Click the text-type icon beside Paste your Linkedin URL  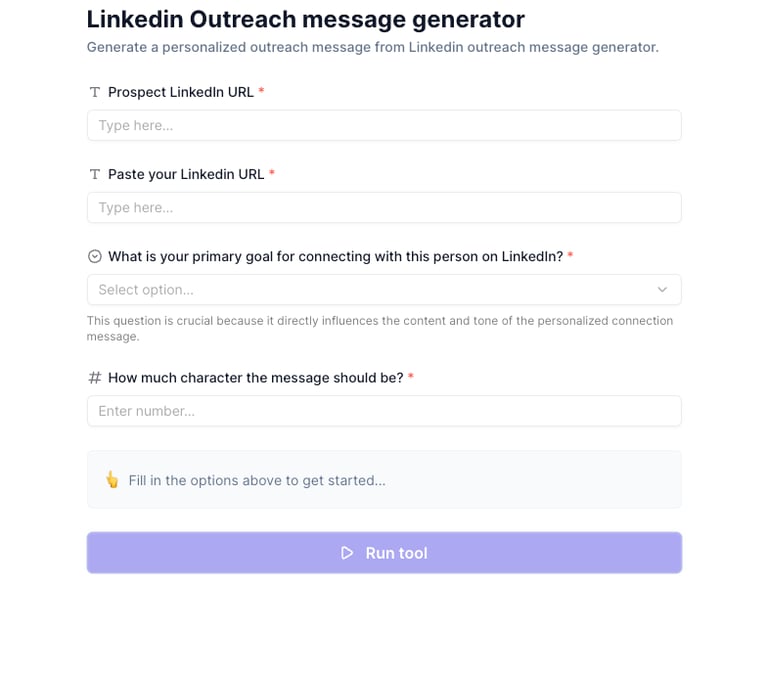(x=95, y=174)
